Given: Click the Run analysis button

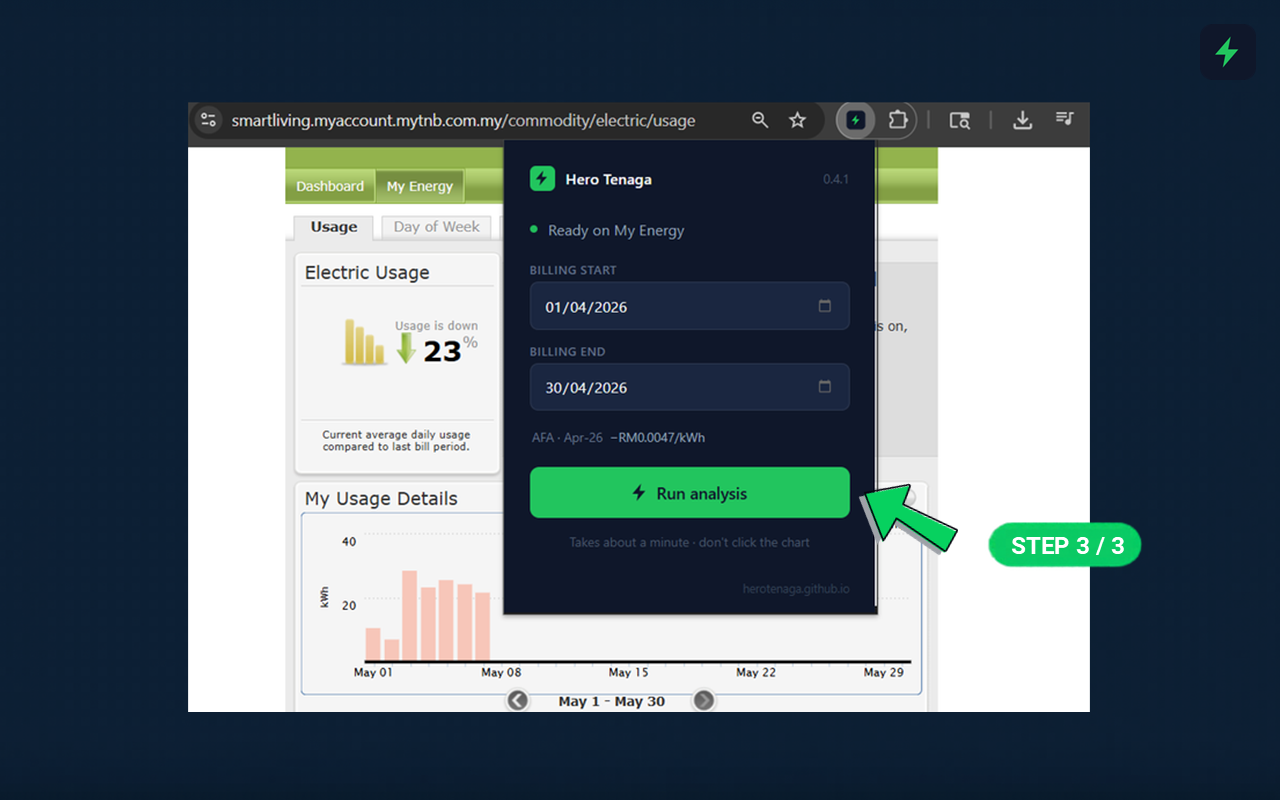Looking at the screenshot, I should (690, 493).
